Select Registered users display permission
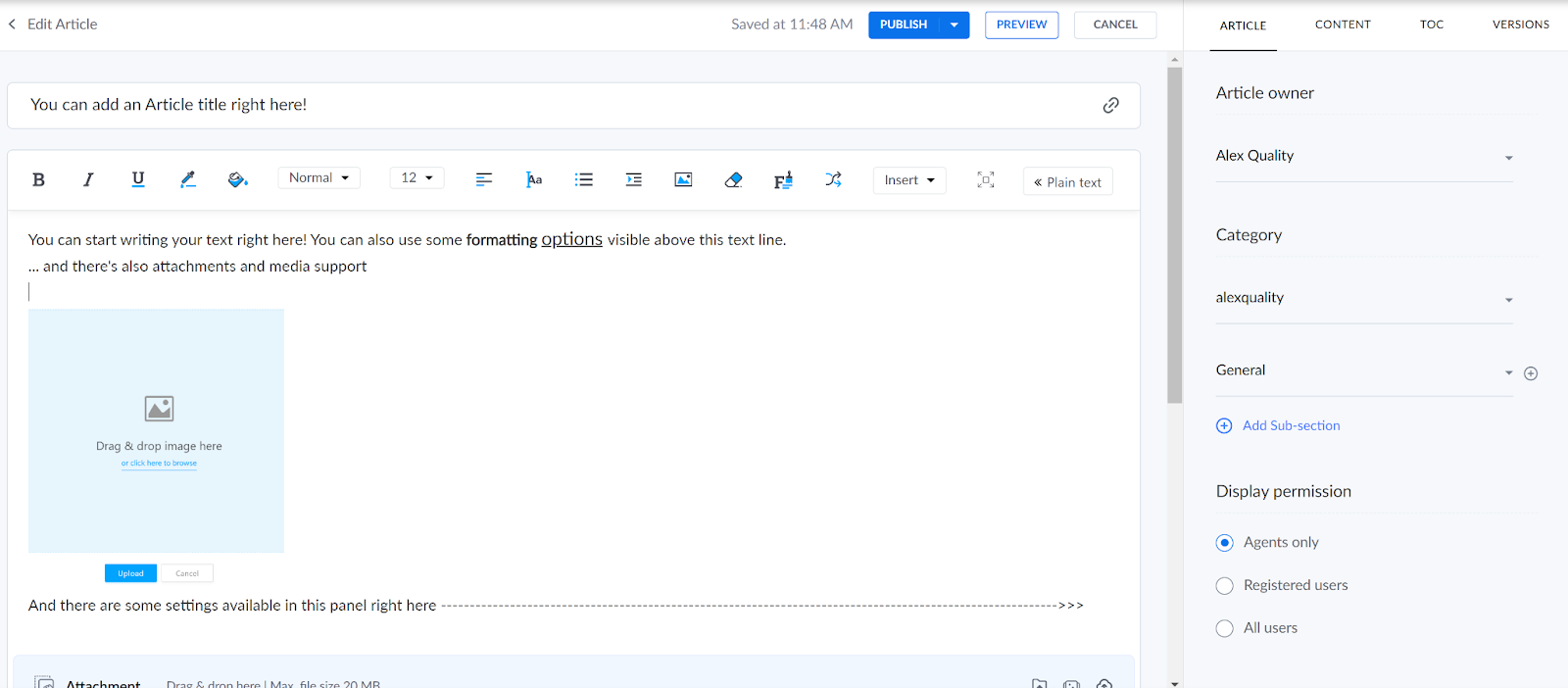The image size is (1568, 688). (x=1225, y=586)
